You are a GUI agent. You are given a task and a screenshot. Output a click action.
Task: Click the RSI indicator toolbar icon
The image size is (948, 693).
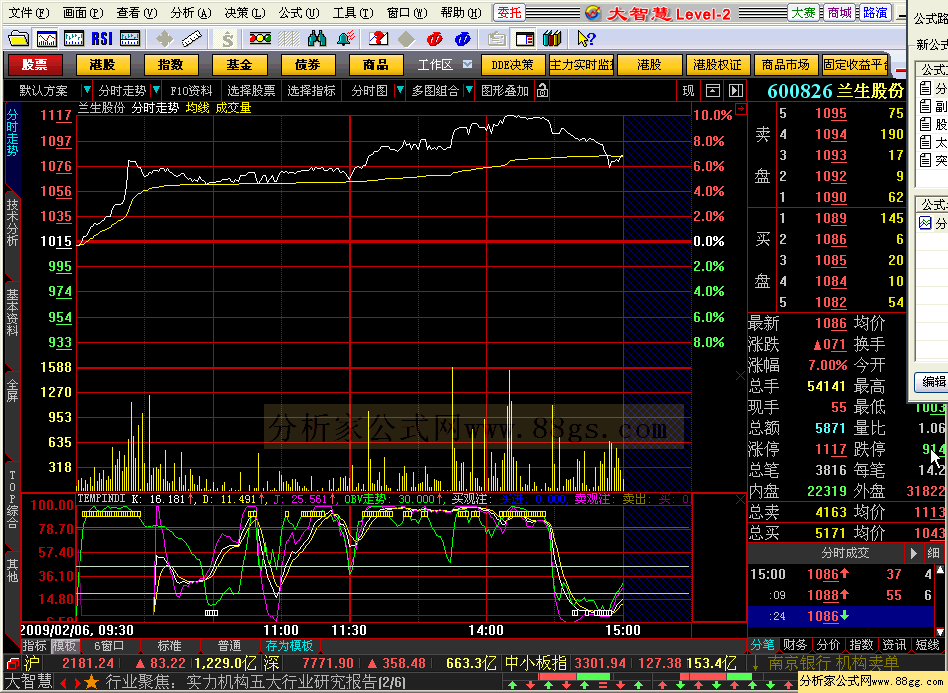(102, 39)
